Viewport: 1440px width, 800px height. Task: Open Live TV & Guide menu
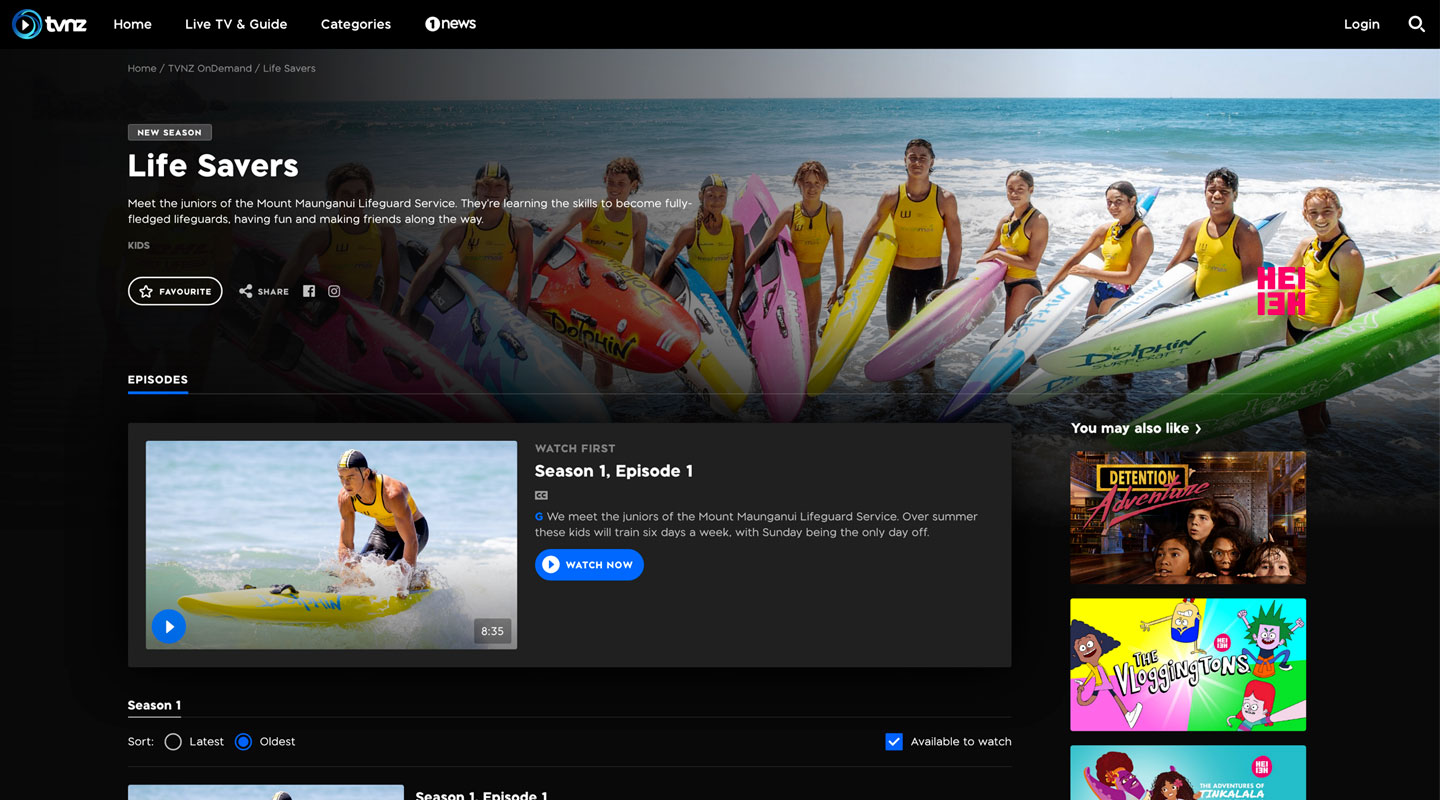[236, 24]
